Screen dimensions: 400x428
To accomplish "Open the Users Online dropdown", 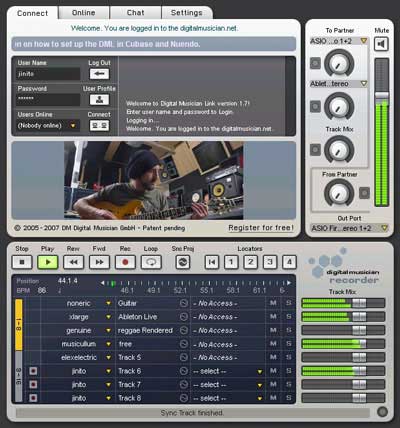I will (73, 126).
